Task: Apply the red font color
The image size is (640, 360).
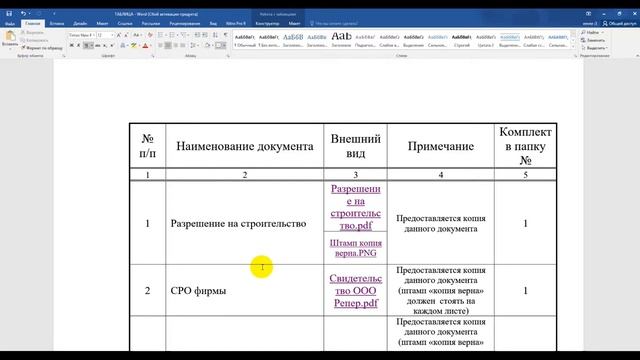Action: [145, 45]
